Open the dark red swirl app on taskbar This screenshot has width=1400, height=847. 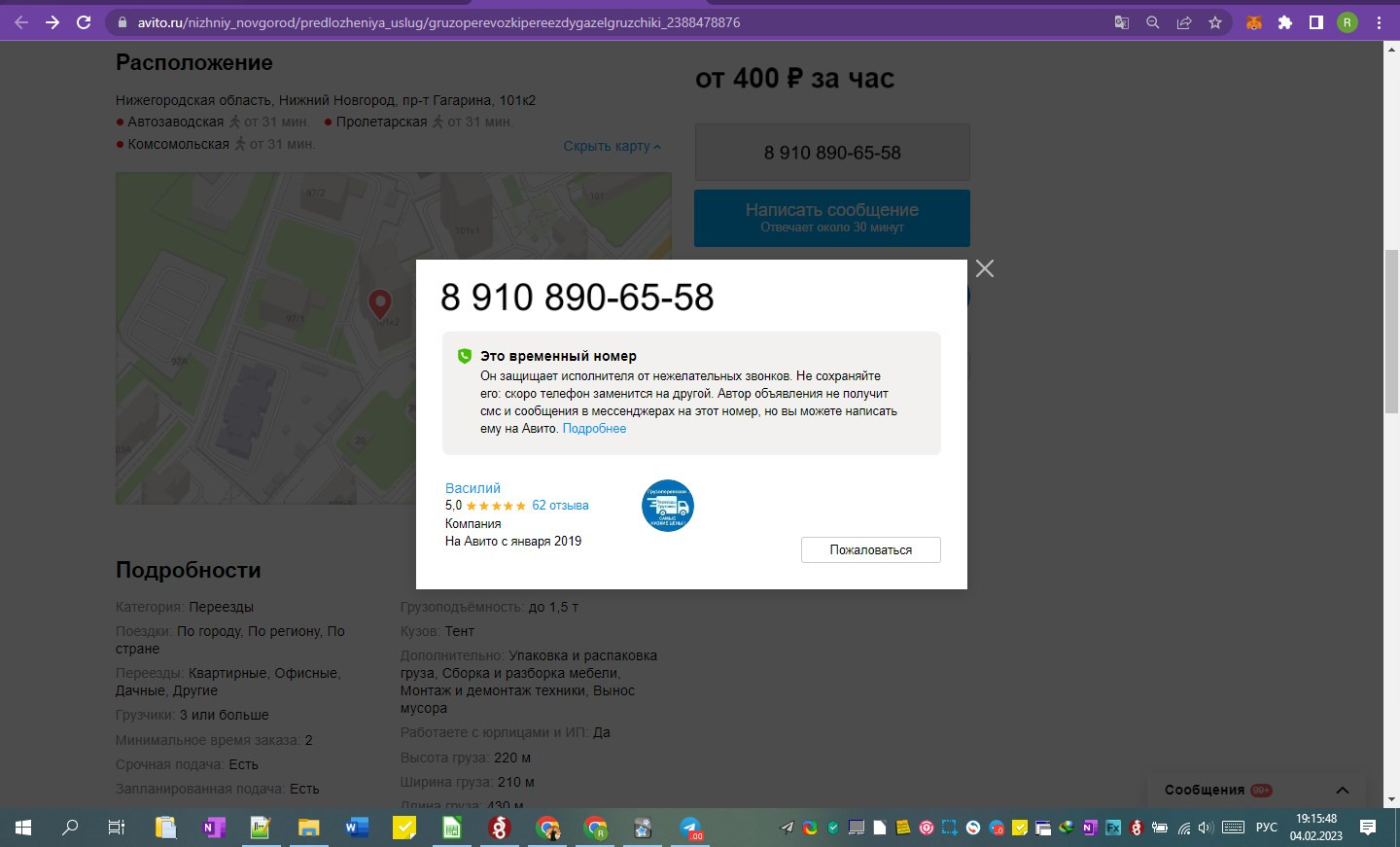point(500,828)
